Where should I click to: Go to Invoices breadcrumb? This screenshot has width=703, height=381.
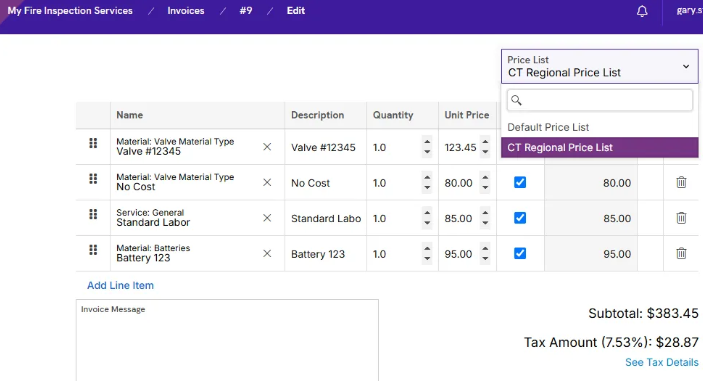point(186,11)
